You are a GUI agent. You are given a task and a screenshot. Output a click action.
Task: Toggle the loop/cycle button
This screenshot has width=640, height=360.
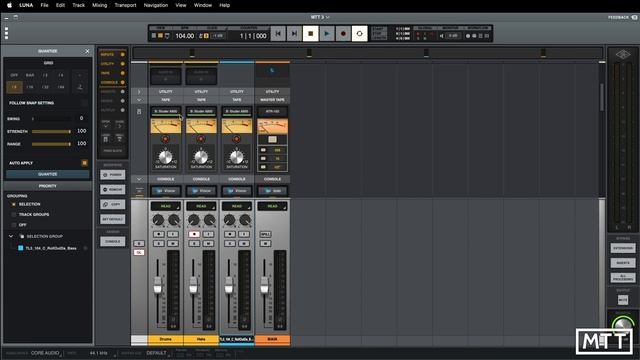click(x=359, y=33)
